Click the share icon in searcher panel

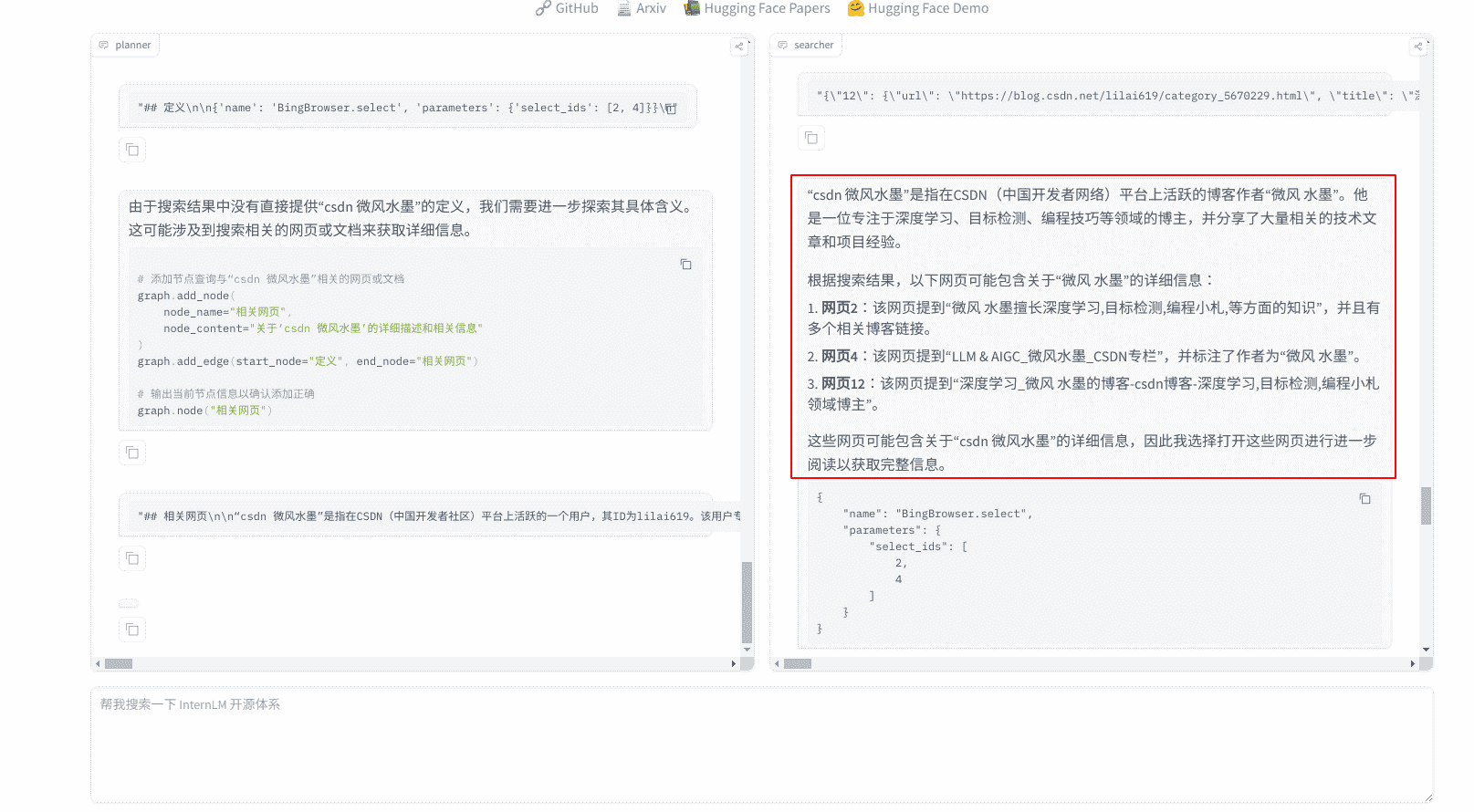pyautogui.click(x=1418, y=46)
